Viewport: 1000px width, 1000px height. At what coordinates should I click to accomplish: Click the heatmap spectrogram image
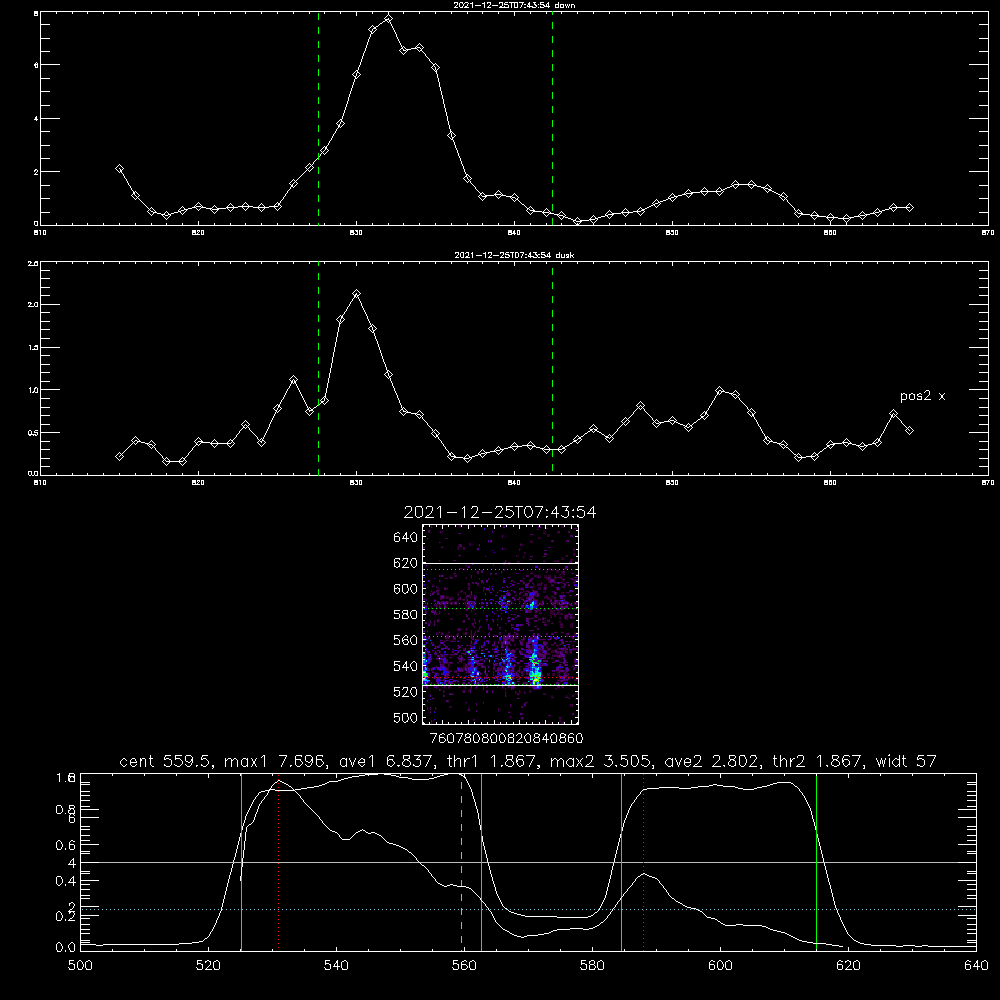(x=501, y=624)
